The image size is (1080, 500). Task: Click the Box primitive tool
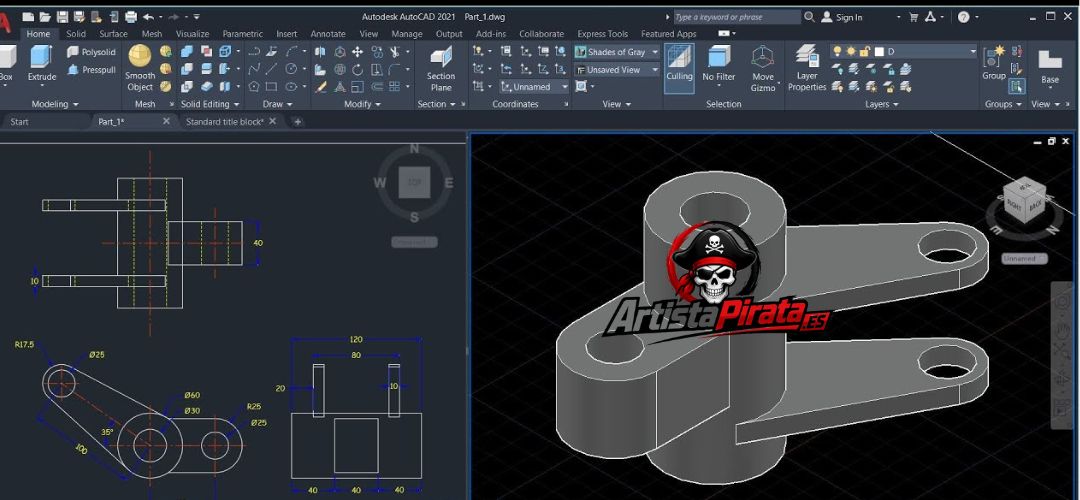[x=6, y=63]
